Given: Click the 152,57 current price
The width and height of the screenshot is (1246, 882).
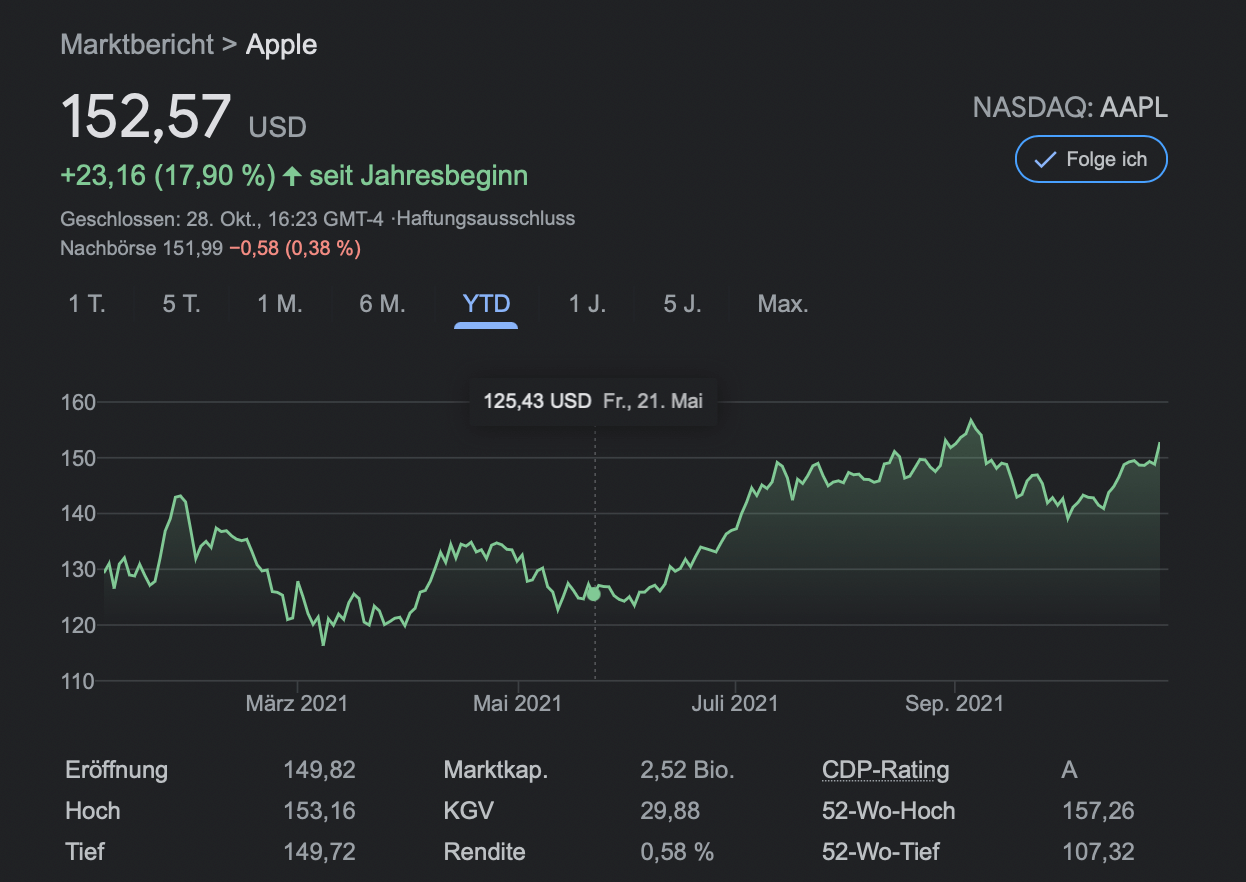Looking at the screenshot, I should (147, 115).
